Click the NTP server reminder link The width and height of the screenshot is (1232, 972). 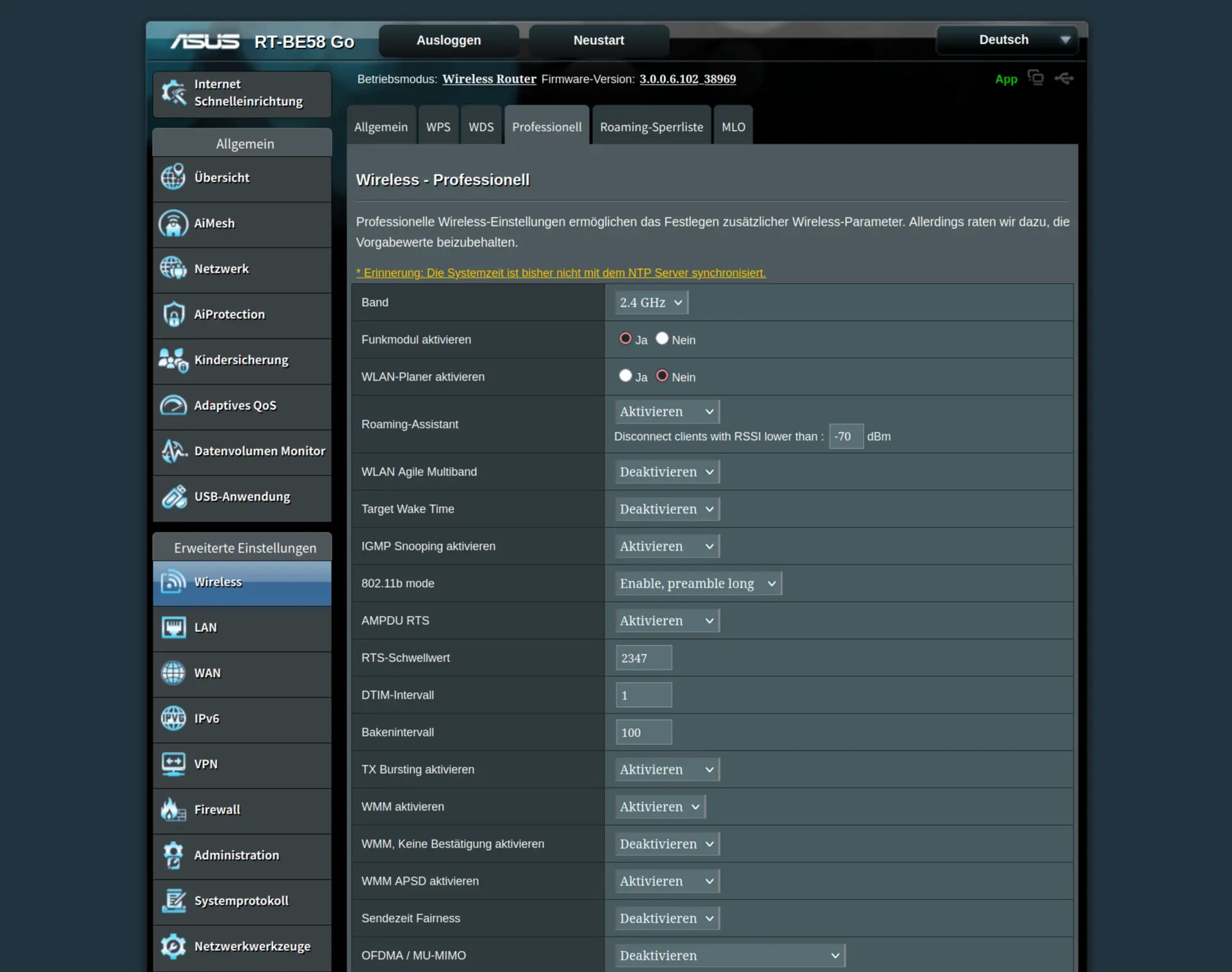(561, 273)
